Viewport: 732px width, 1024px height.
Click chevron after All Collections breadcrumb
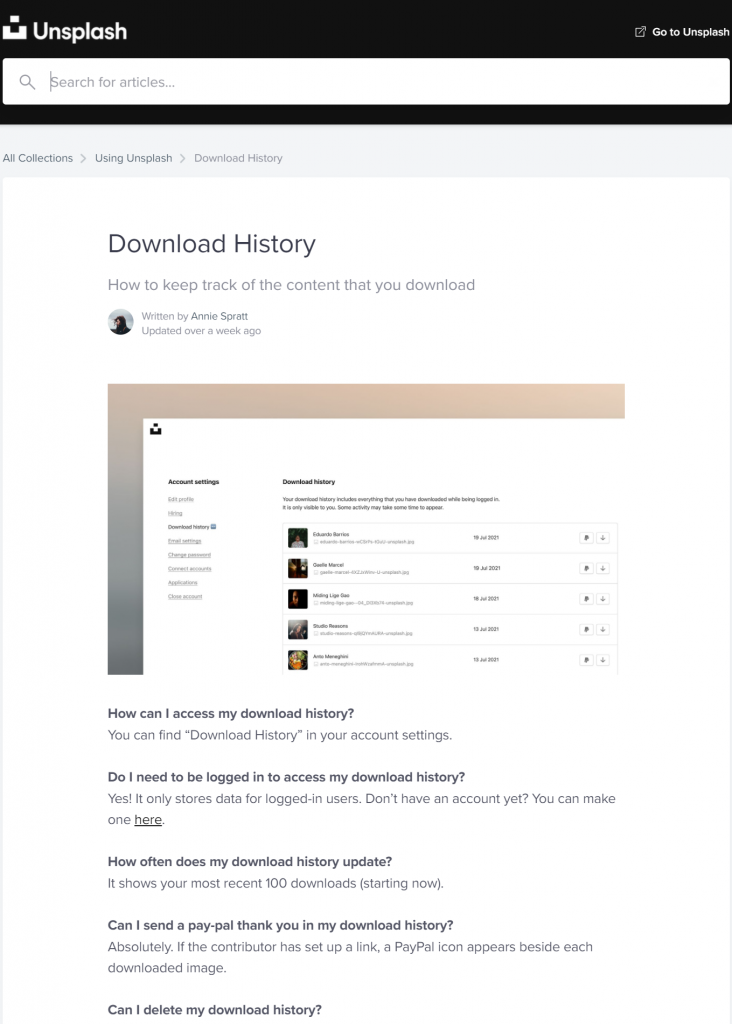pos(84,158)
